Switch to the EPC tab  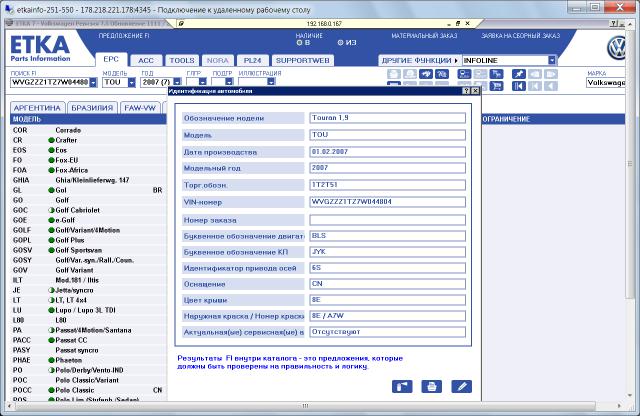pyautogui.click(x=111, y=60)
